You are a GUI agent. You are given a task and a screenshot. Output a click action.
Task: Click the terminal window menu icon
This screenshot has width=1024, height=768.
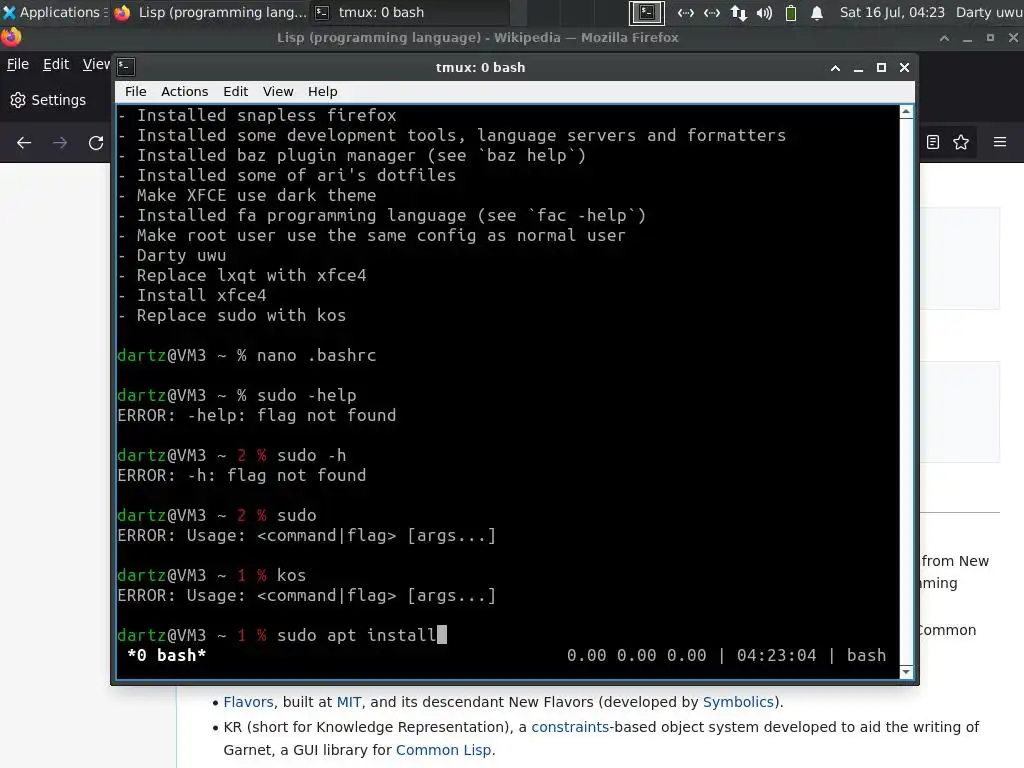point(126,67)
